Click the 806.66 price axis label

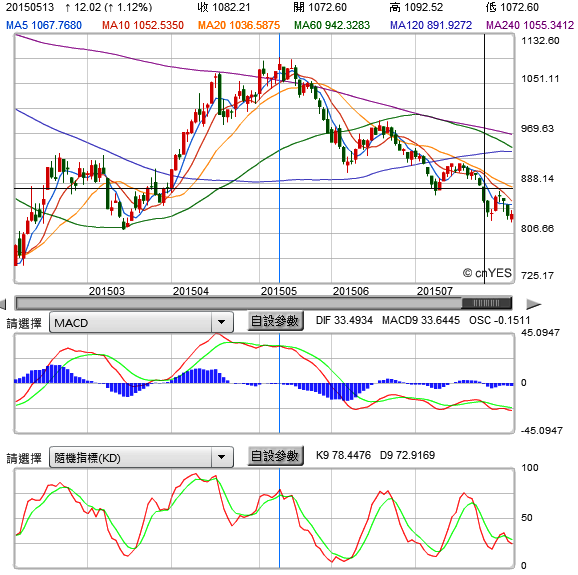(537, 229)
